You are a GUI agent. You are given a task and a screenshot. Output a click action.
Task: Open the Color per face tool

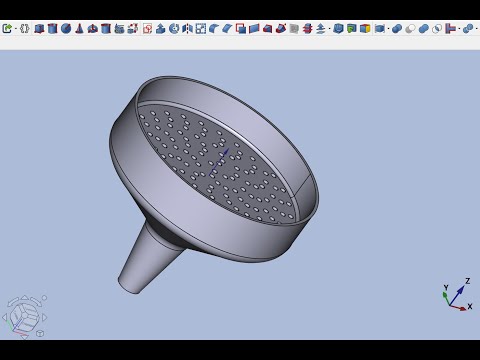coord(365,29)
